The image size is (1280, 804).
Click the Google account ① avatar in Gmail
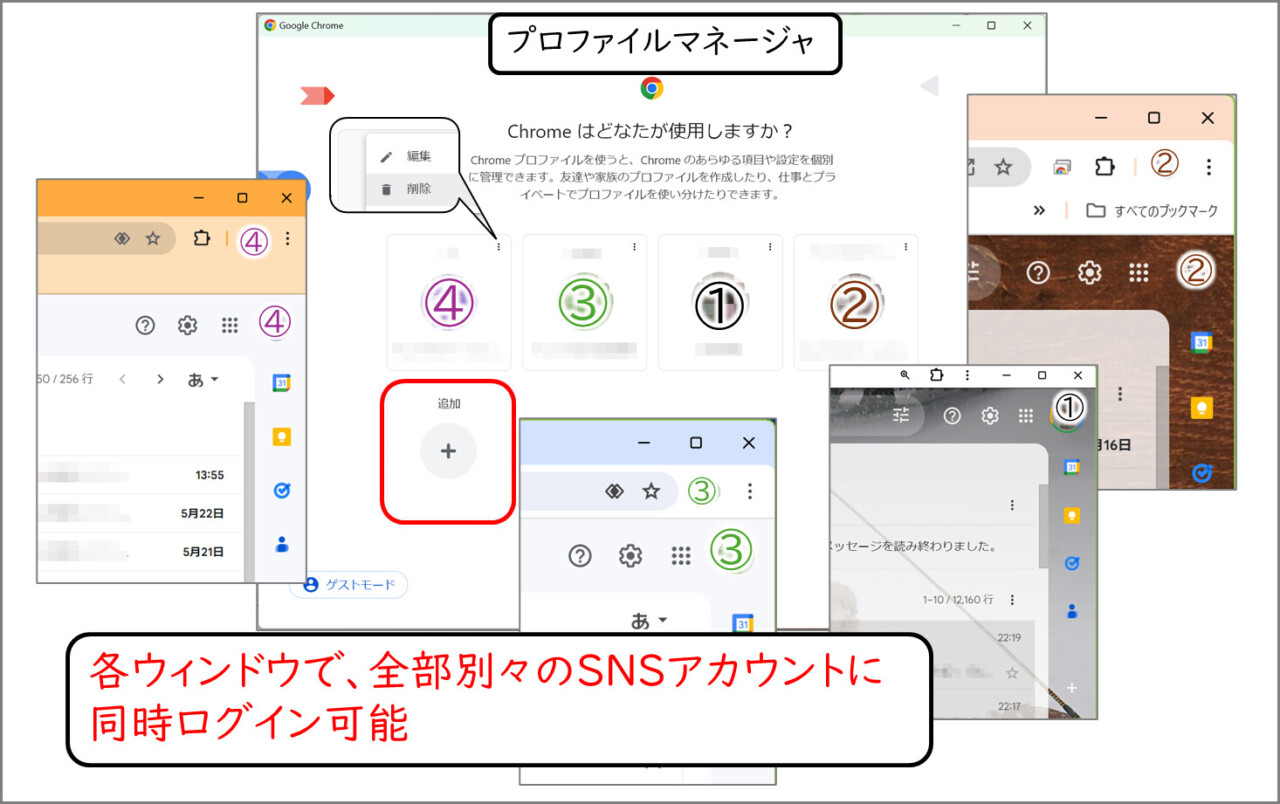click(1069, 409)
